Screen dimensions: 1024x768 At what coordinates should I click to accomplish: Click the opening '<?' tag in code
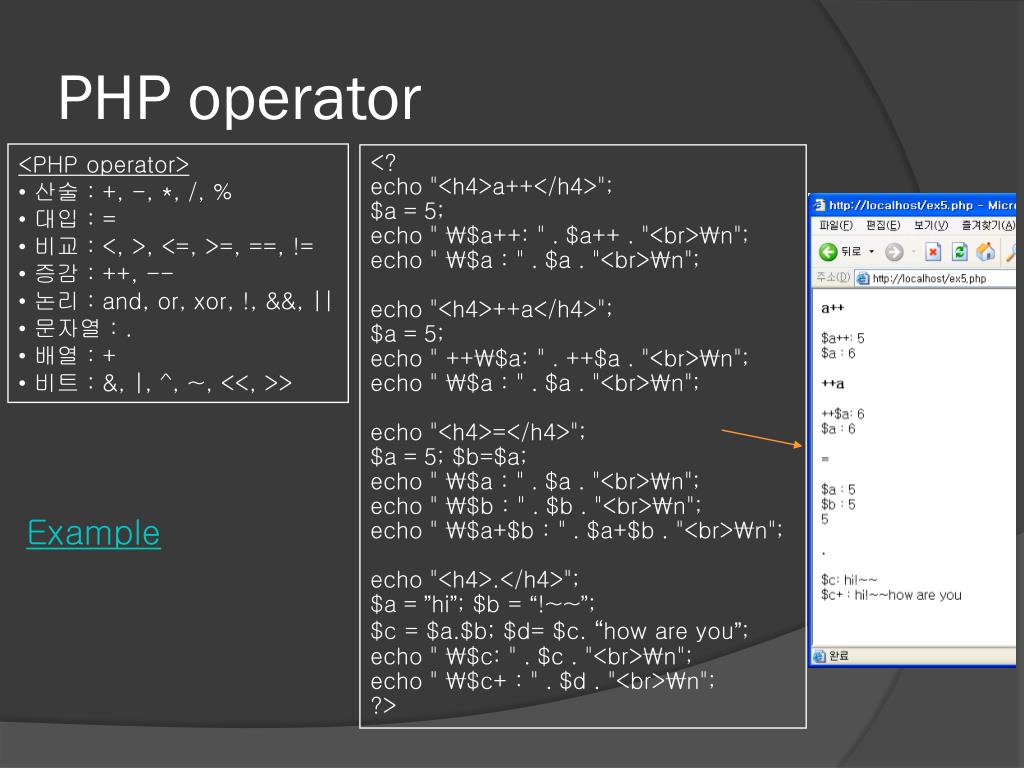point(383,162)
